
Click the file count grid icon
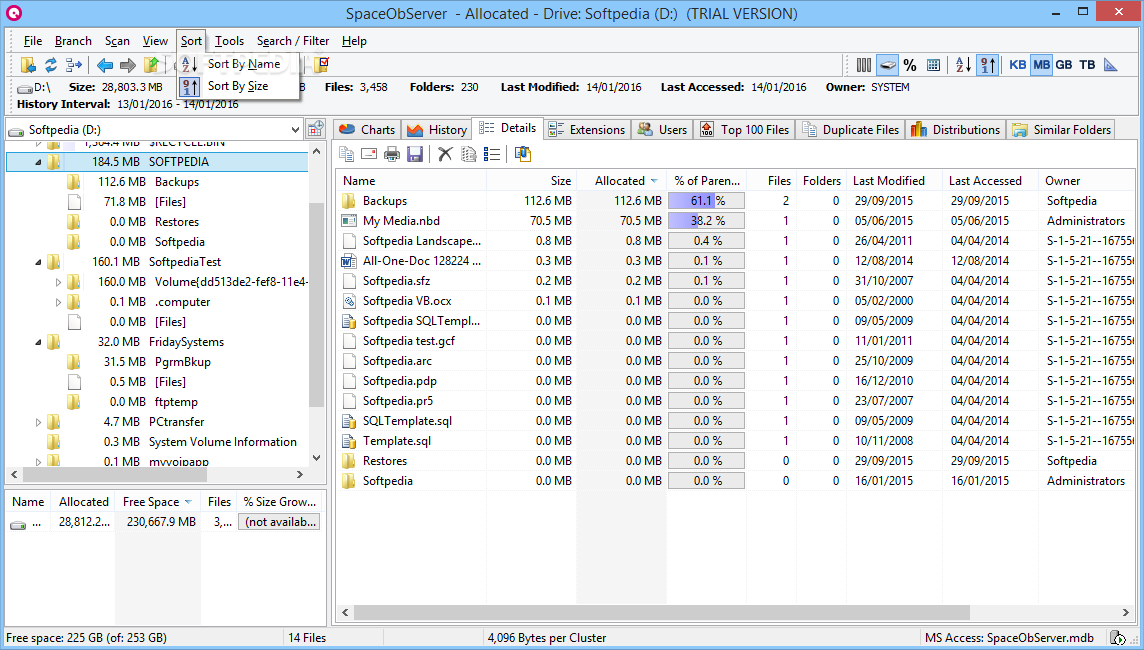tap(933, 65)
